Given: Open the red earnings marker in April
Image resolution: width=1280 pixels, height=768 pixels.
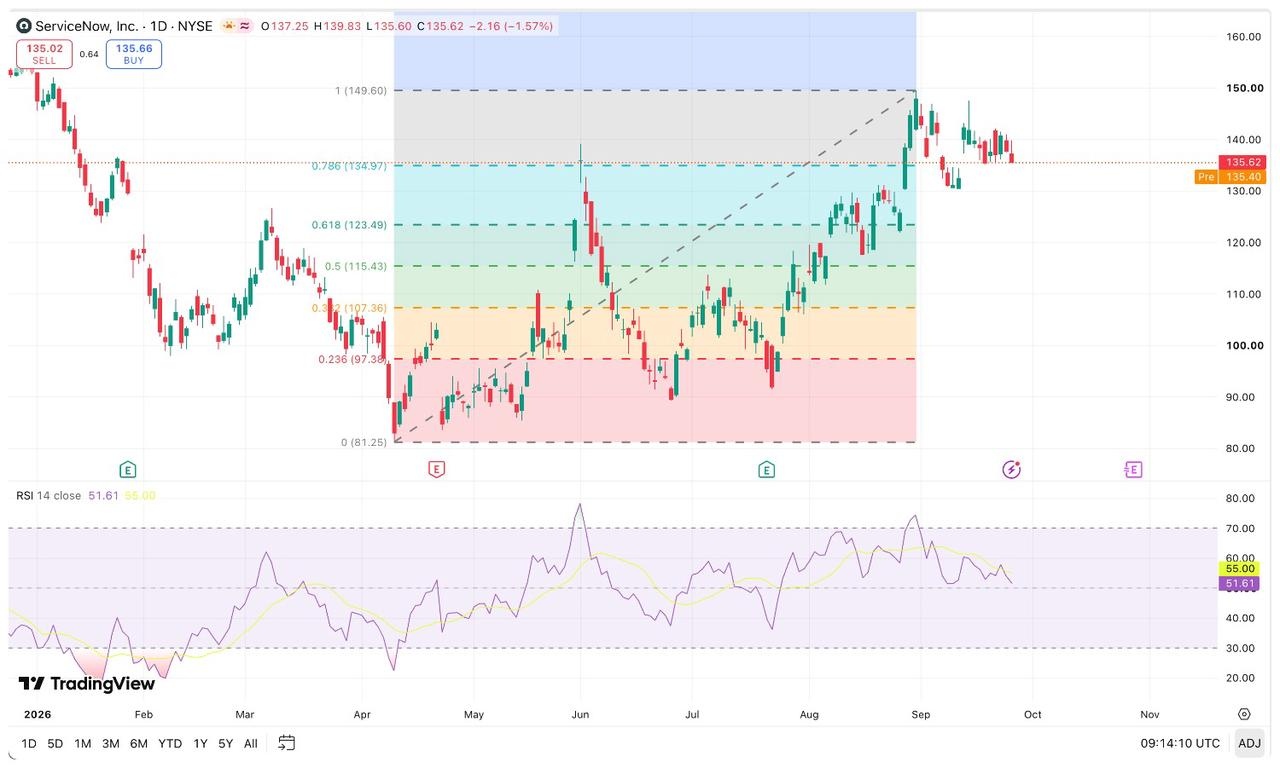Looking at the screenshot, I should click(x=436, y=469).
